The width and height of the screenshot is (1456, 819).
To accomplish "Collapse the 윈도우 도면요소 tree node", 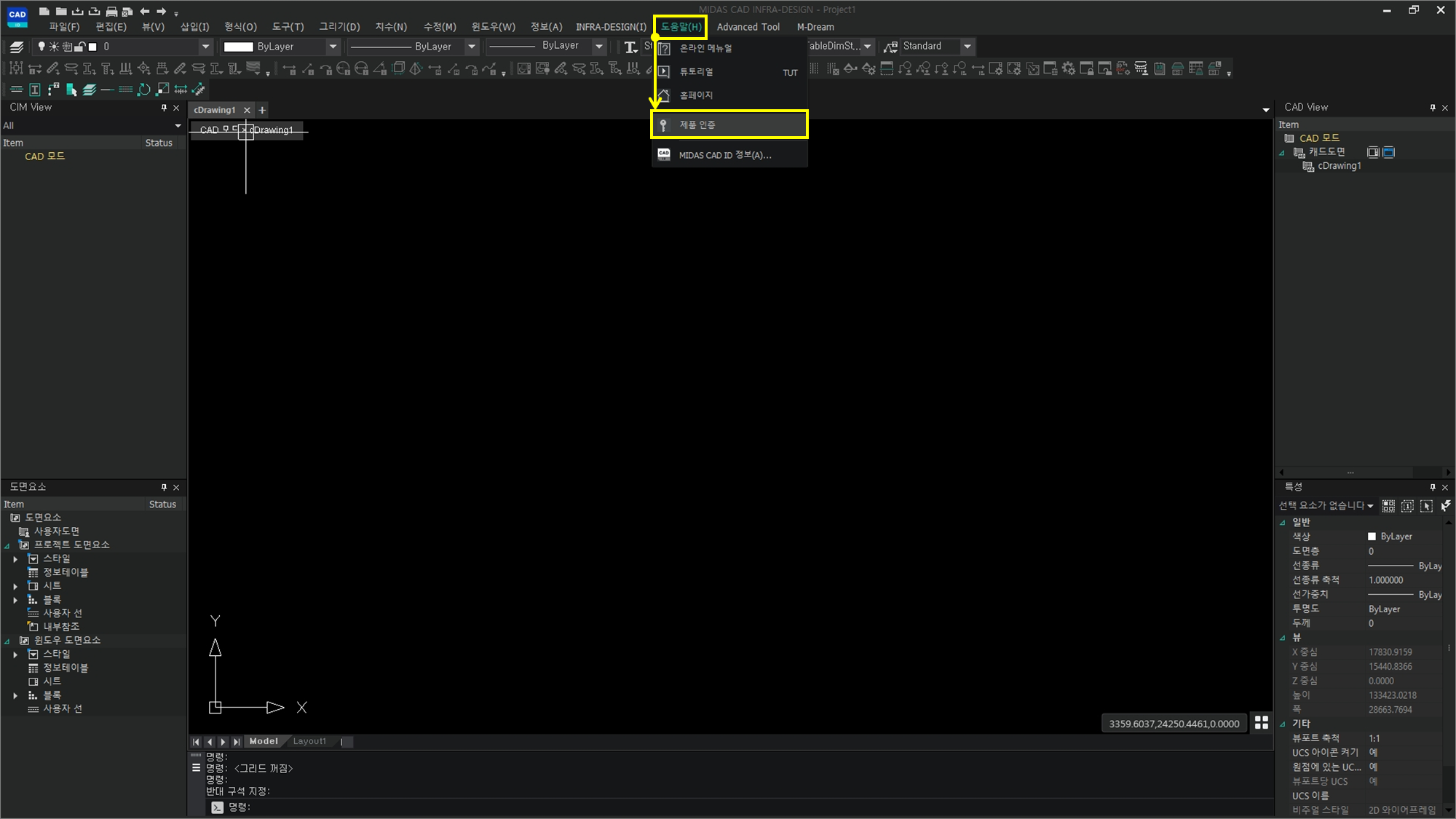I will point(7,641).
